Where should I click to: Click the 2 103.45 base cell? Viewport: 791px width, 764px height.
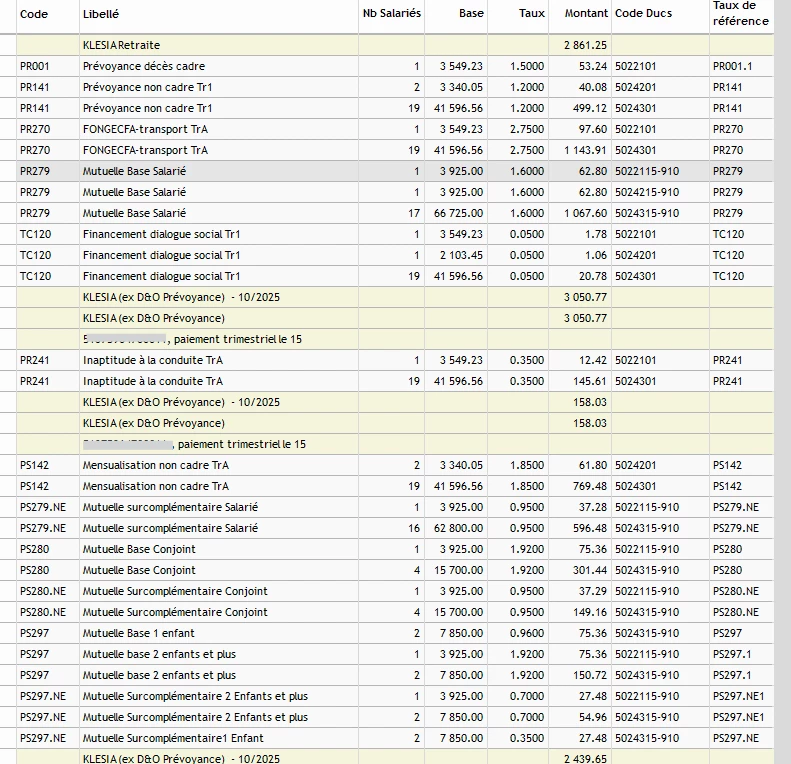(460, 255)
